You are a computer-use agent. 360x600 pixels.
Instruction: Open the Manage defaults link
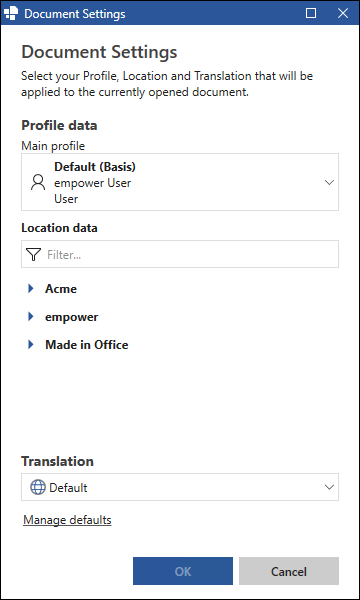(x=67, y=520)
